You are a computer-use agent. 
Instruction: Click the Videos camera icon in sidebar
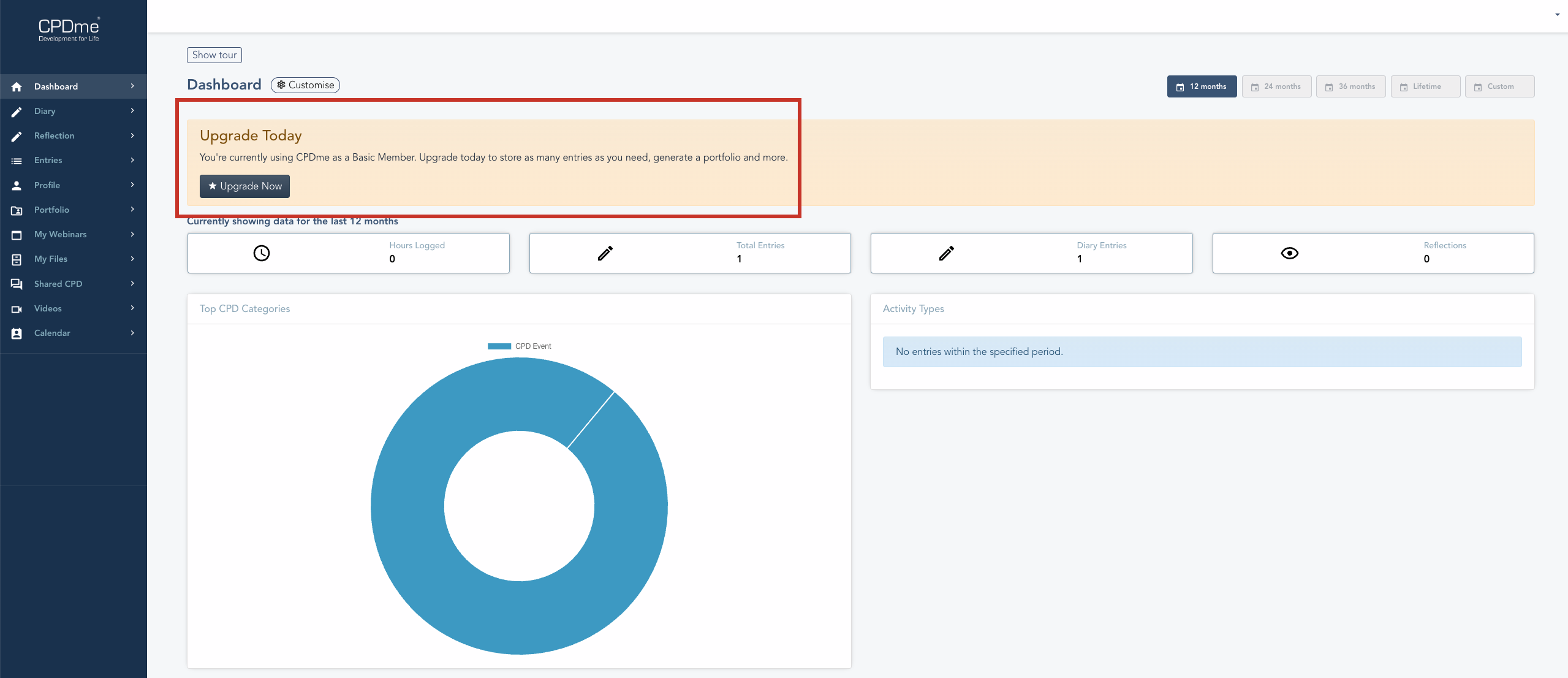tap(17, 309)
